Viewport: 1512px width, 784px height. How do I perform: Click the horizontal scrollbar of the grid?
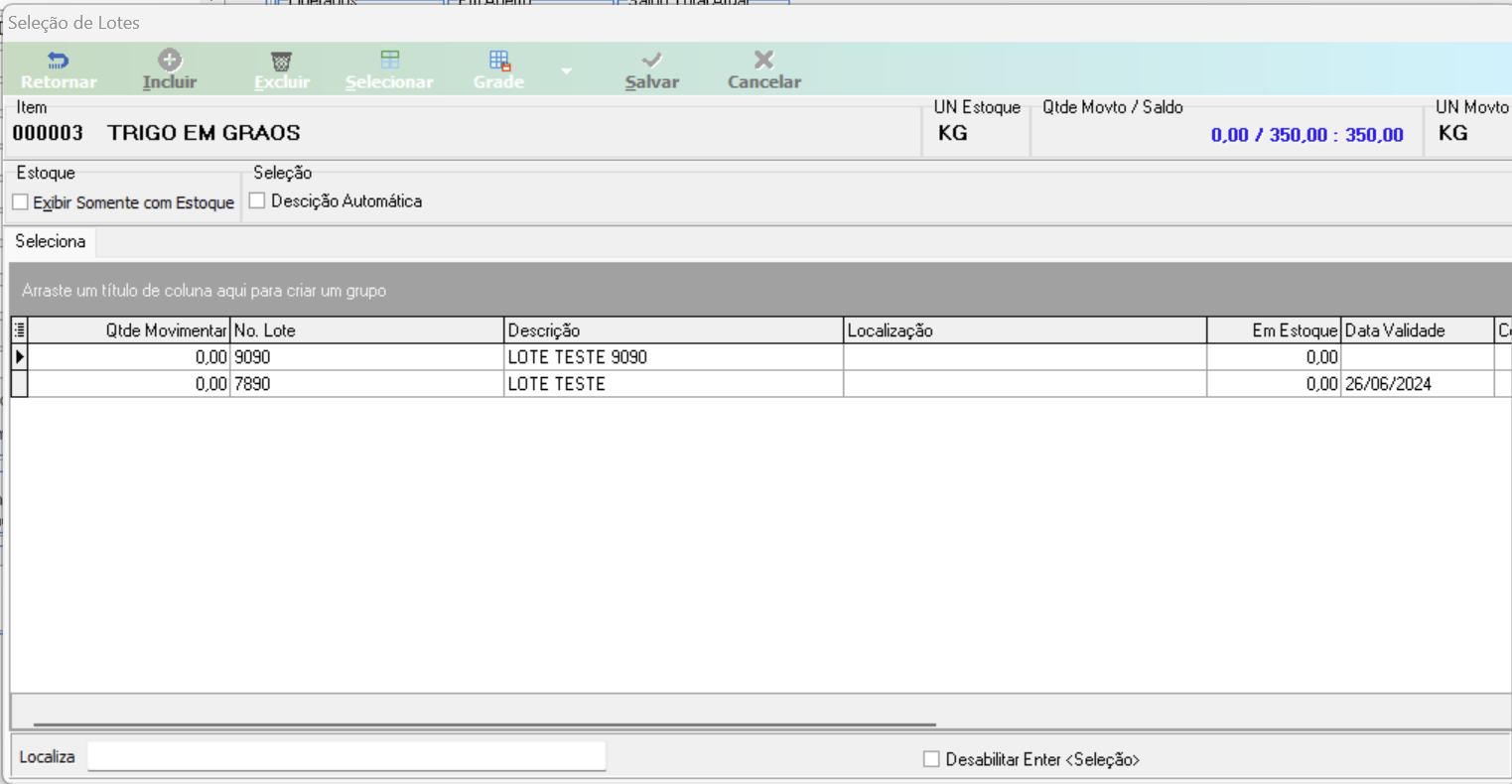pos(484,725)
